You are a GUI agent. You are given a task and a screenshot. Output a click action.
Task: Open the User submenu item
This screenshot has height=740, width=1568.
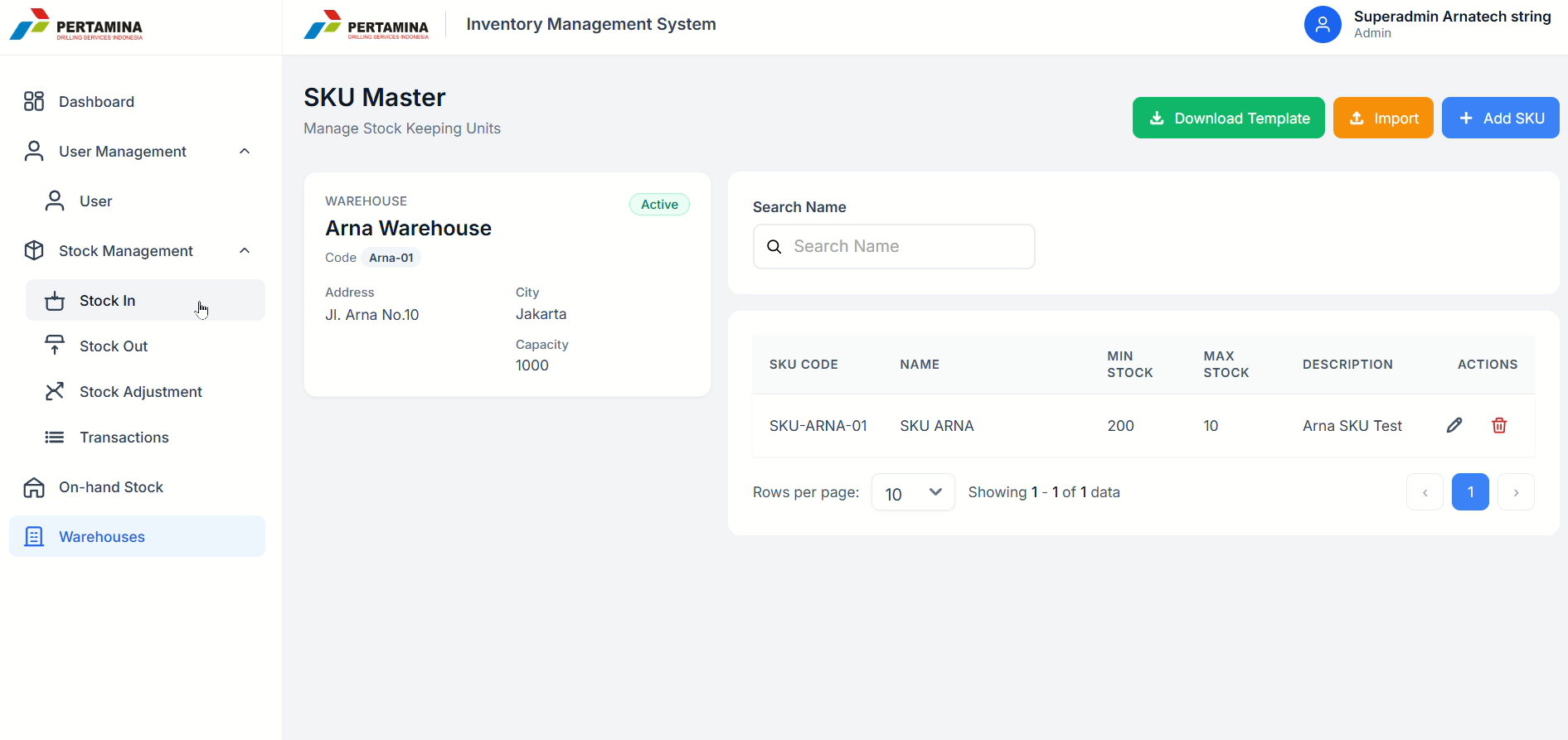95,201
